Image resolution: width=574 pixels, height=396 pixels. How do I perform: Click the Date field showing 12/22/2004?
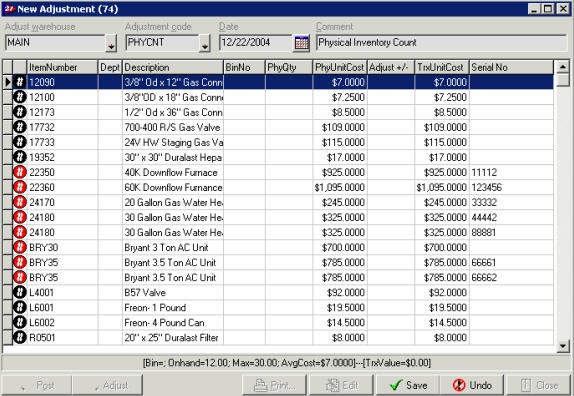(256, 43)
